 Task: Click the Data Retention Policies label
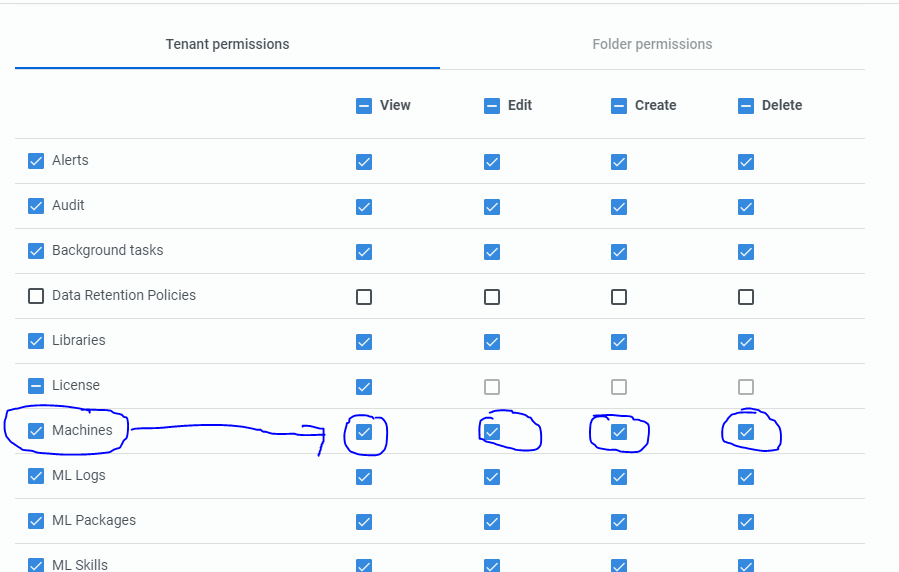(x=124, y=295)
